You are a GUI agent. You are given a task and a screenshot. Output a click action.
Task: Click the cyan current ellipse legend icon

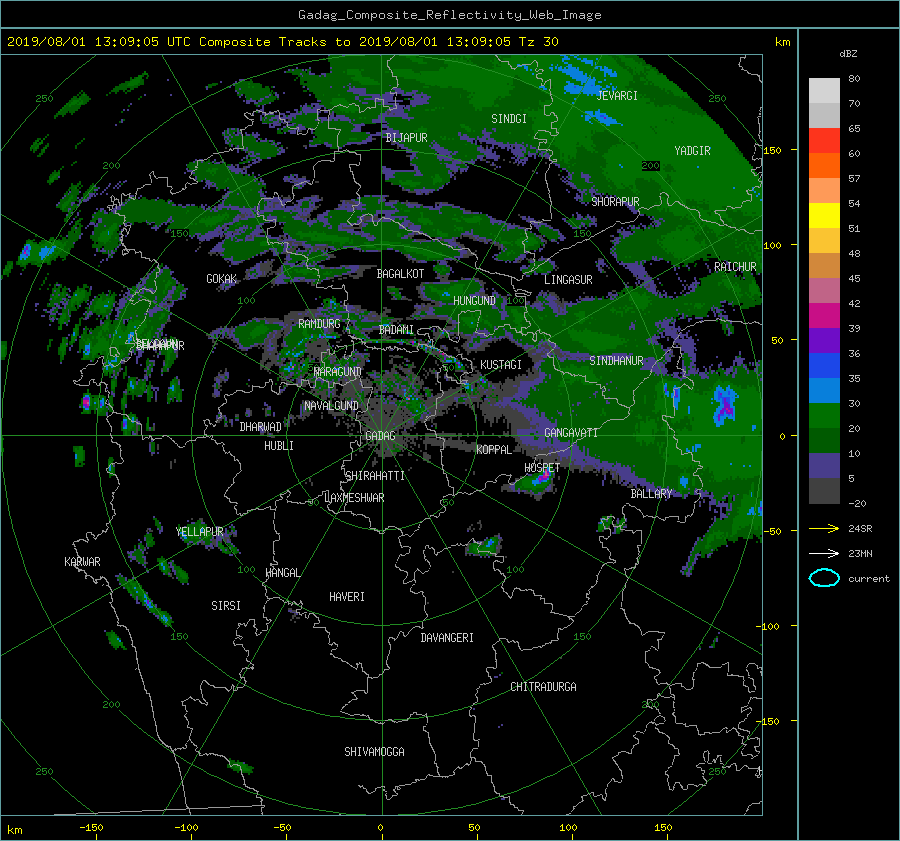[824, 578]
